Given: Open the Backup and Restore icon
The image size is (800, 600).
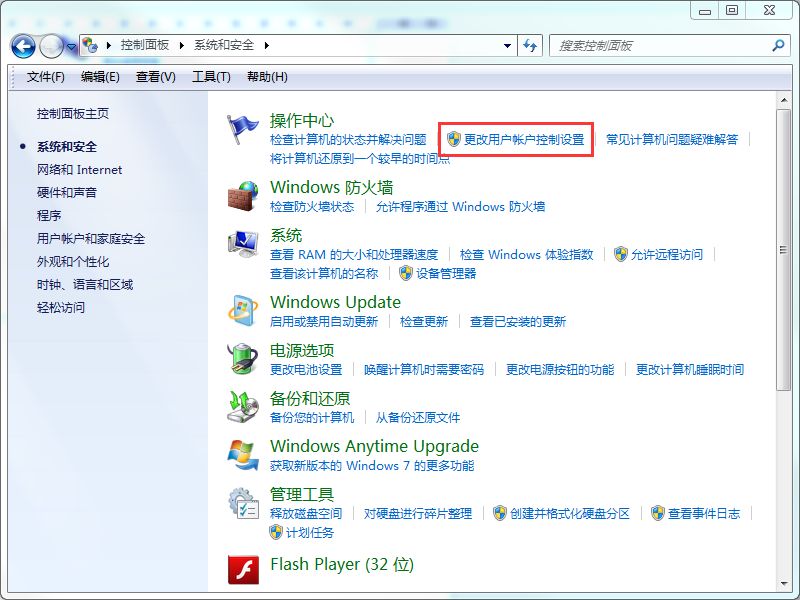Looking at the screenshot, I should tap(243, 407).
